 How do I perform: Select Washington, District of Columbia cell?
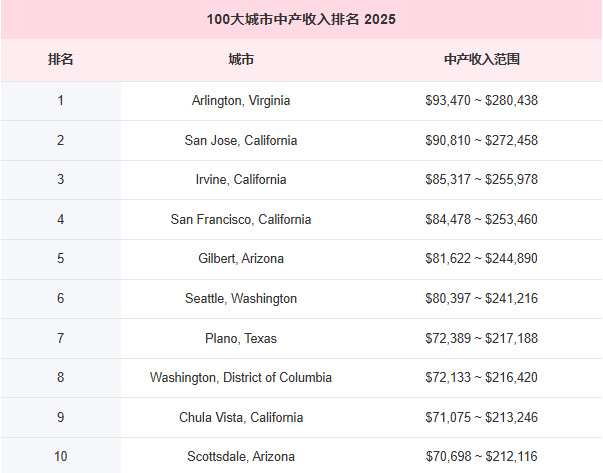click(241, 378)
